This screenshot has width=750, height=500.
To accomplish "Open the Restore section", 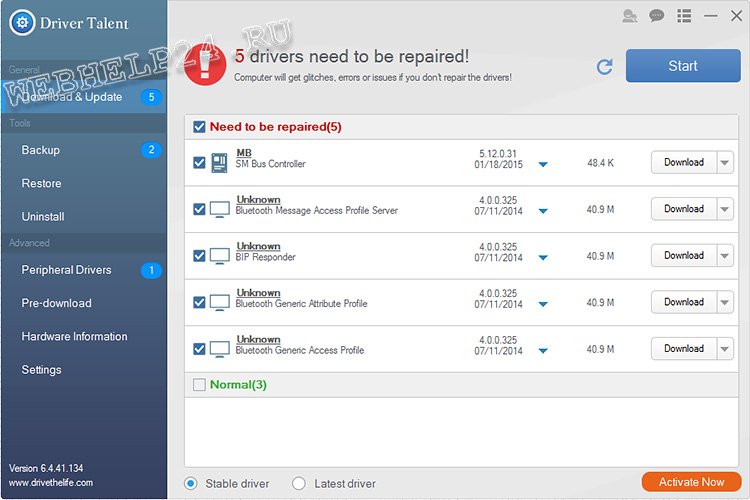I will pyautogui.click(x=84, y=183).
